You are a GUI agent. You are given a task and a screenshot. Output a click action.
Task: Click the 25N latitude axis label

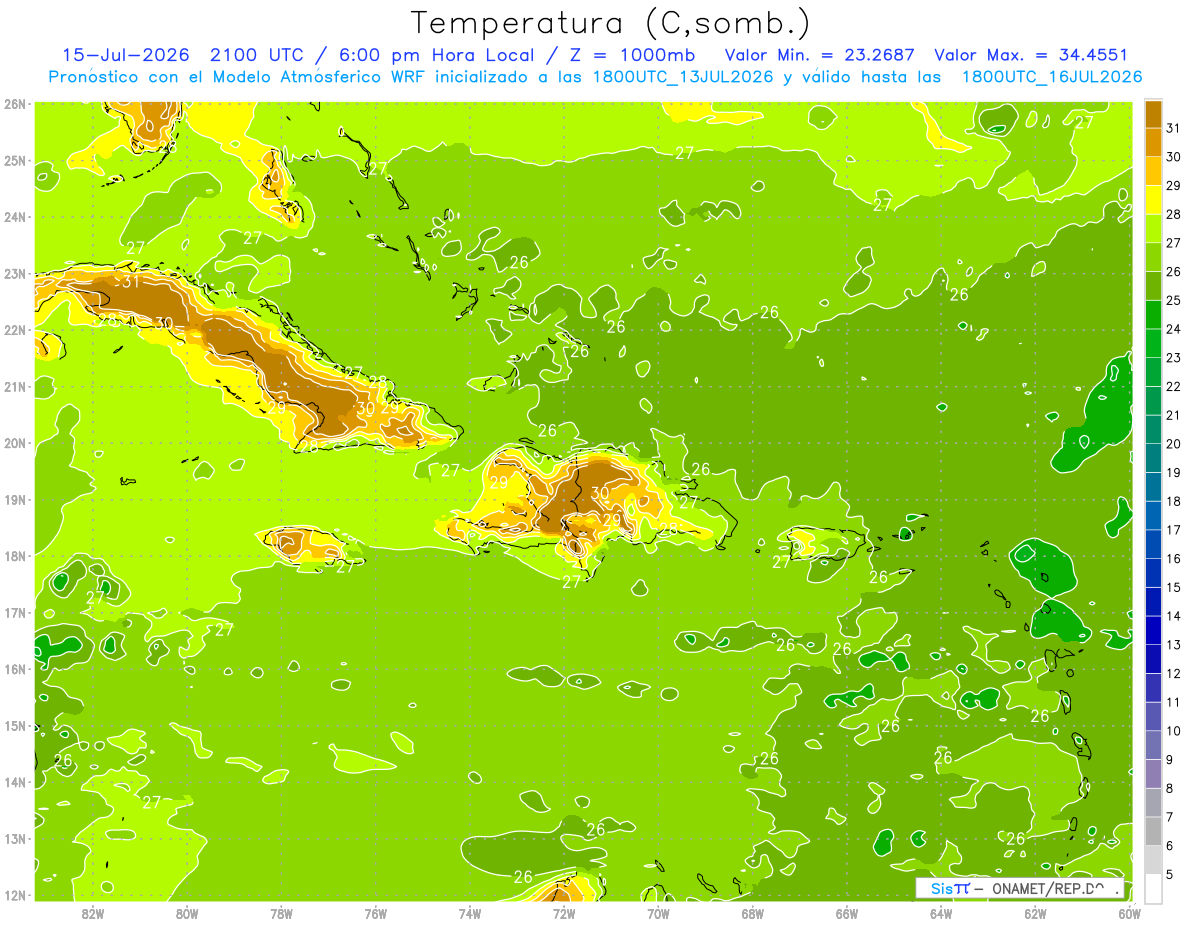tap(15, 160)
